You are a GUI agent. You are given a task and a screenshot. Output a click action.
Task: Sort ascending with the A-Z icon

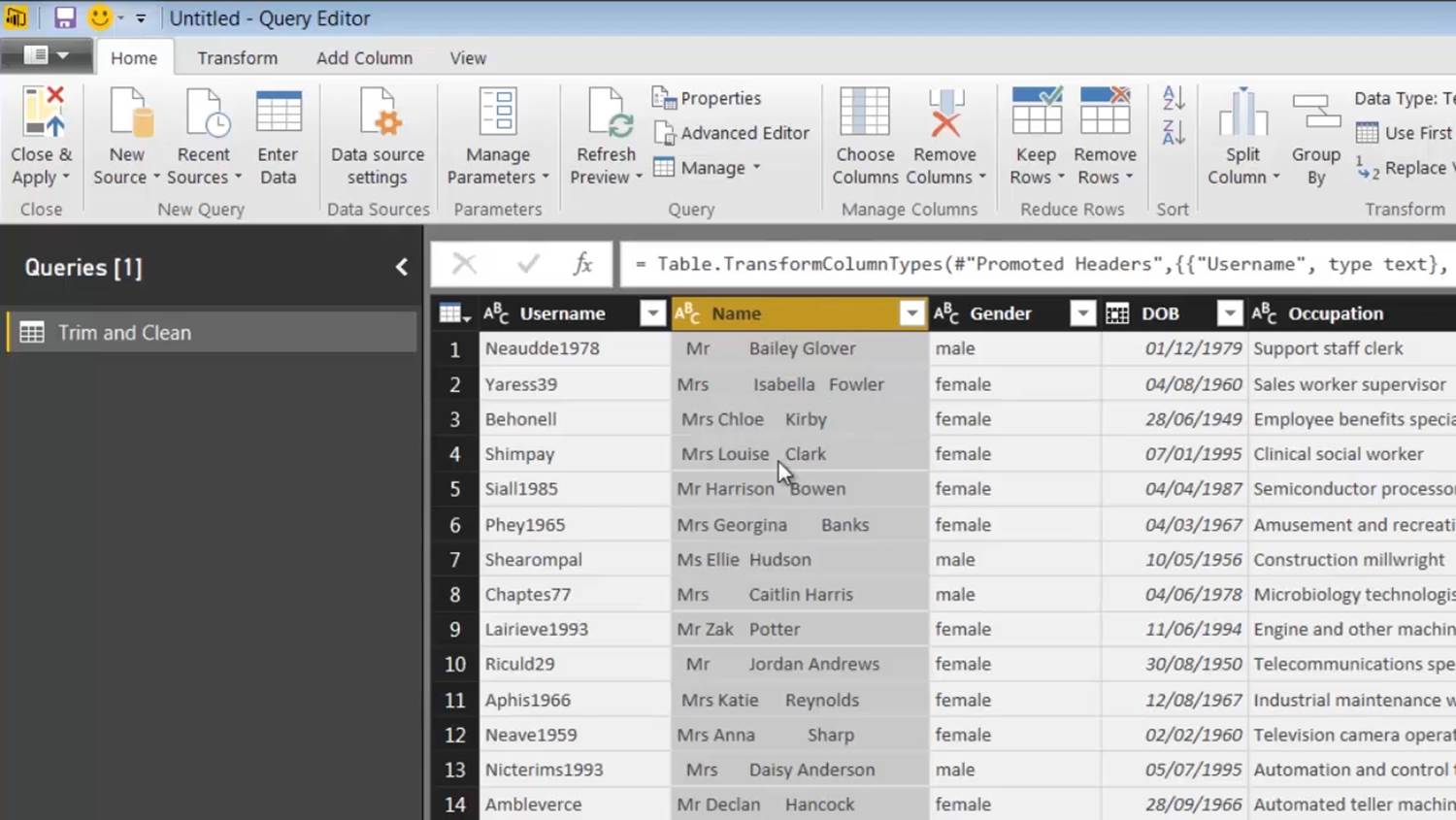1173,97
